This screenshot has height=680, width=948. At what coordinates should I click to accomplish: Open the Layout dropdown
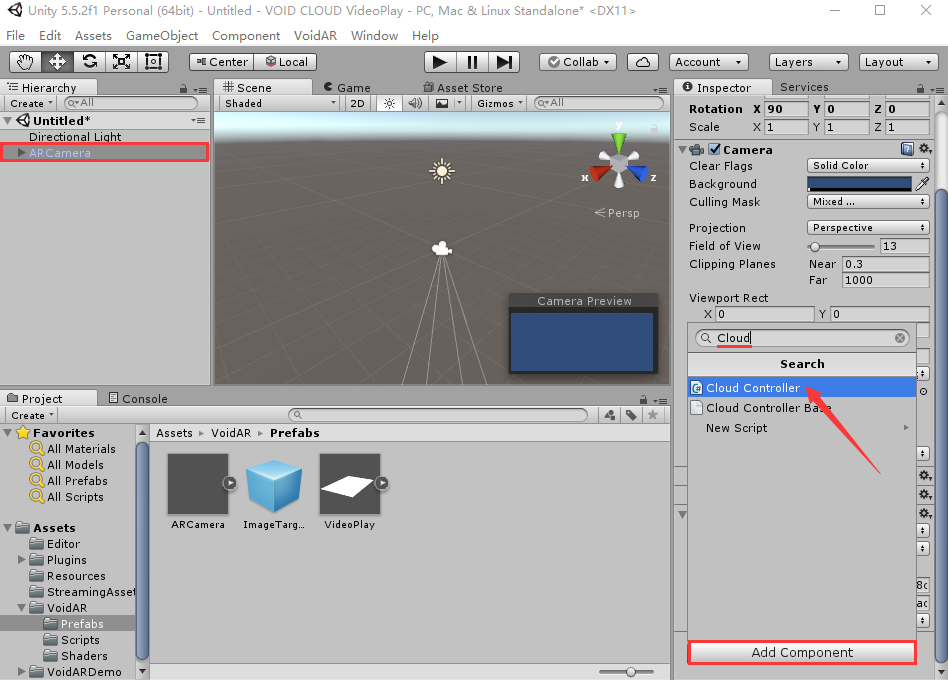pos(898,62)
